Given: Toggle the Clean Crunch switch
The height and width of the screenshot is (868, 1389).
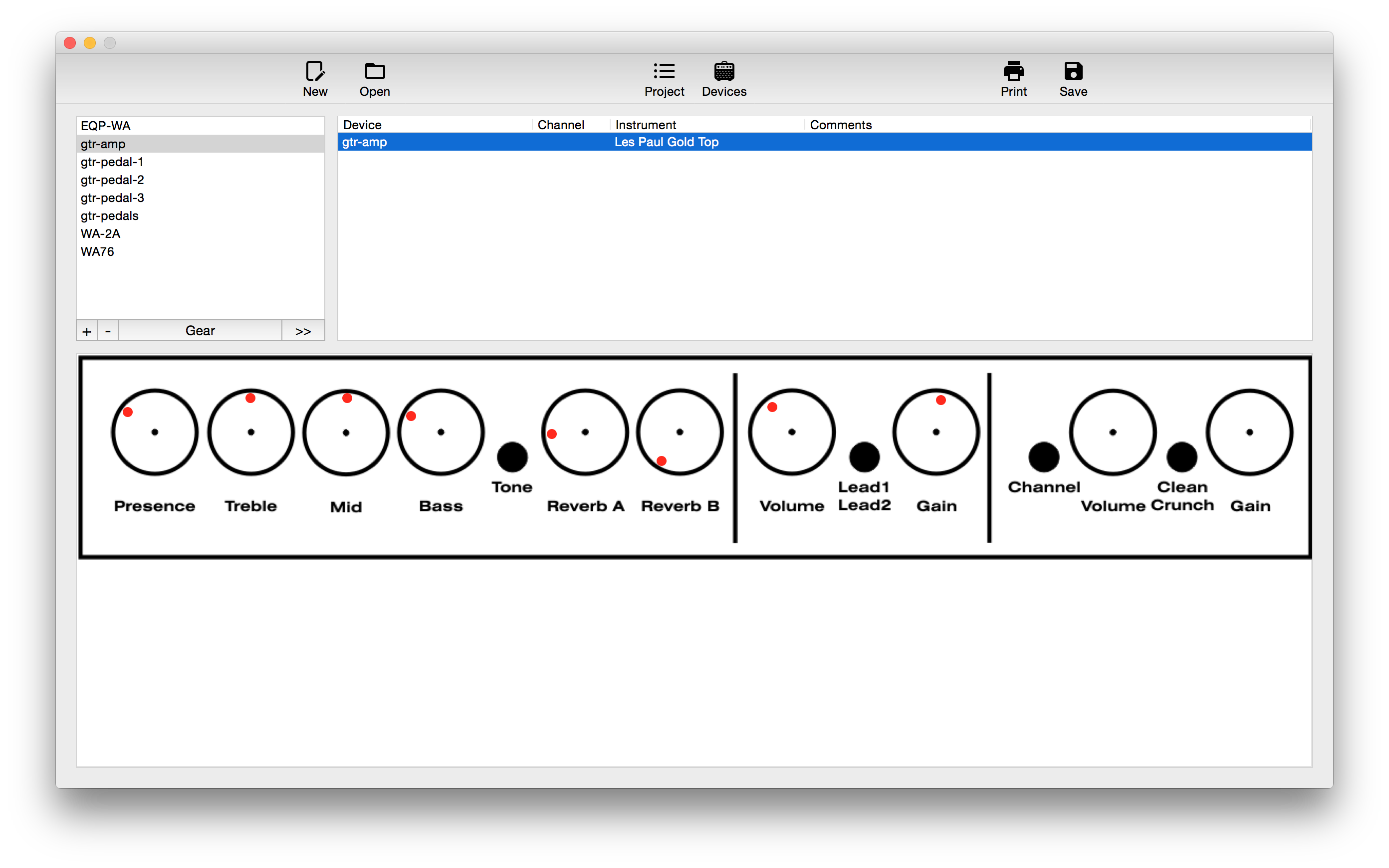Looking at the screenshot, I should coord(1182,457).
